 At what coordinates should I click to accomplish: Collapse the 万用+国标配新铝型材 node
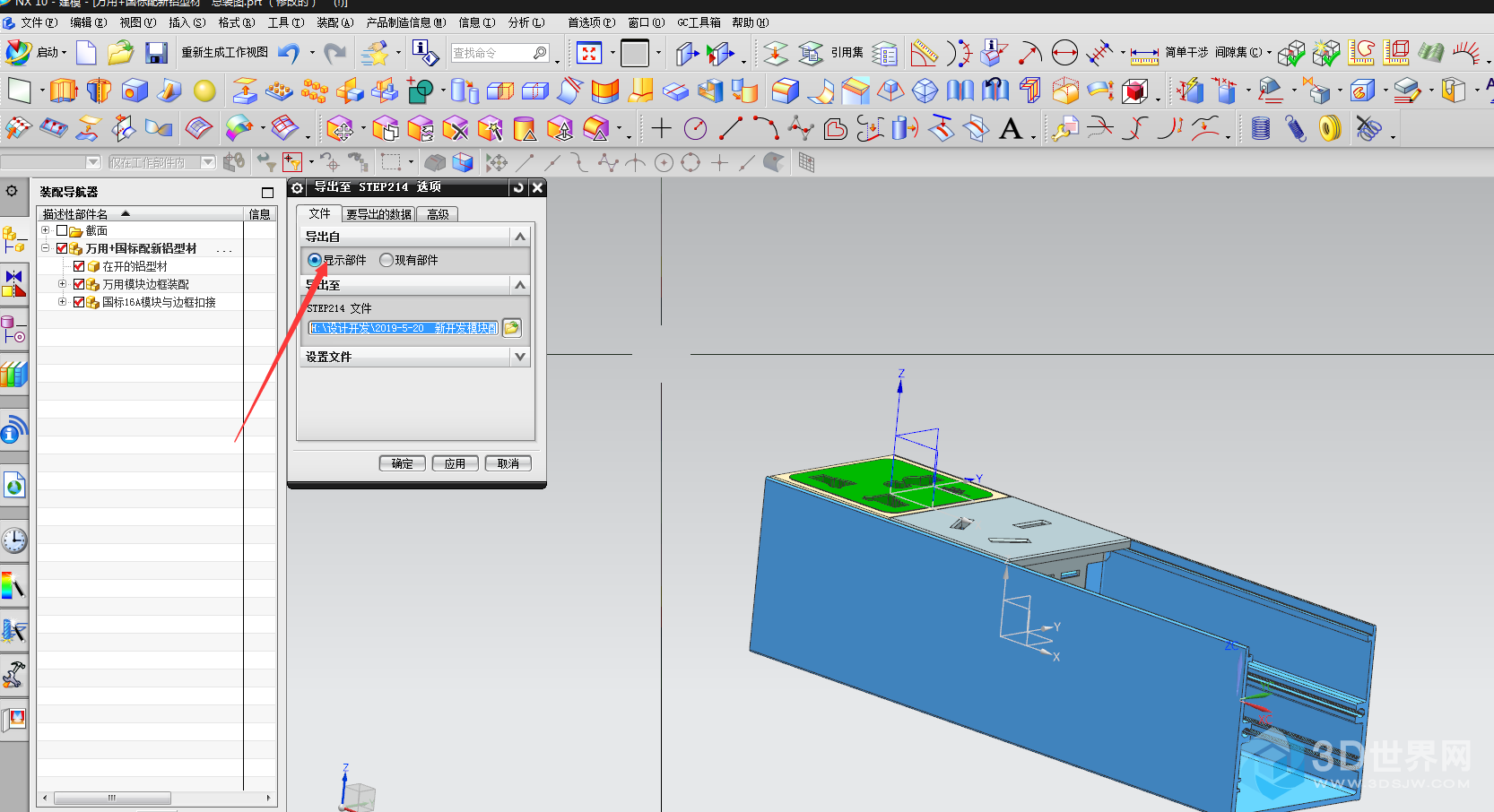(x=45, y=248)
